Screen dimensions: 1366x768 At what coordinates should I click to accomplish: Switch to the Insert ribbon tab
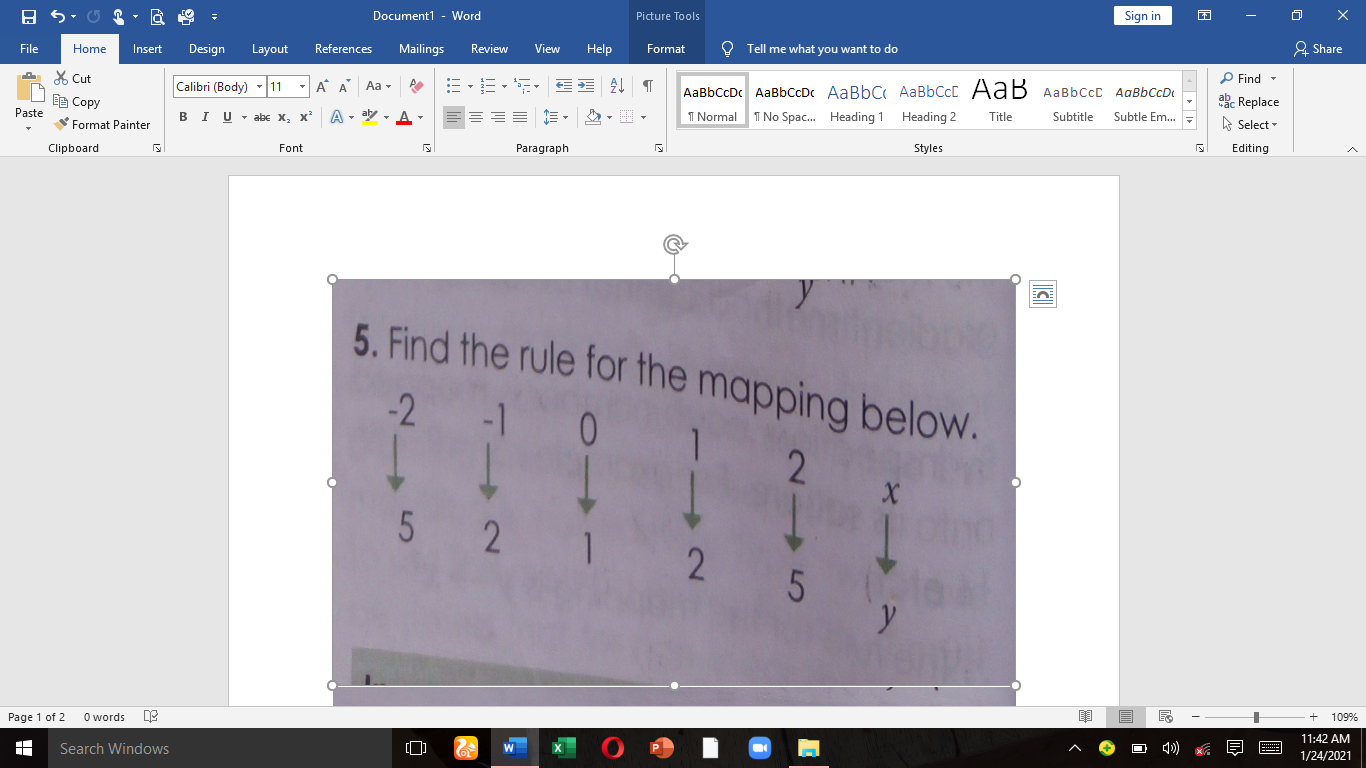click(x=147, y=47)
